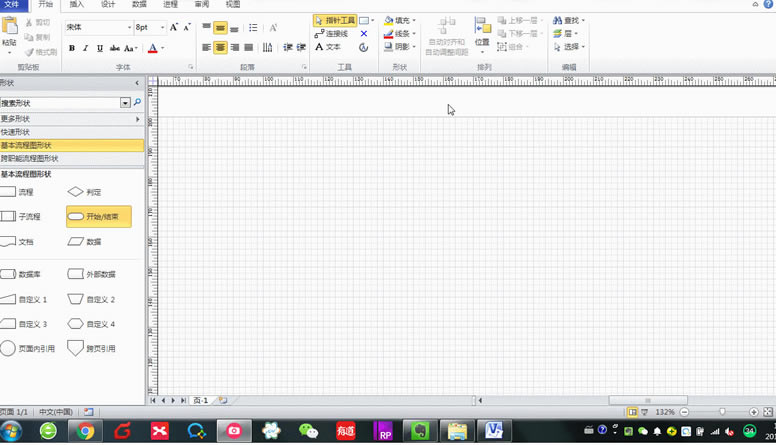The image size is (776, 445).
Task: Toggle Underline formatting
Action: 100,48
